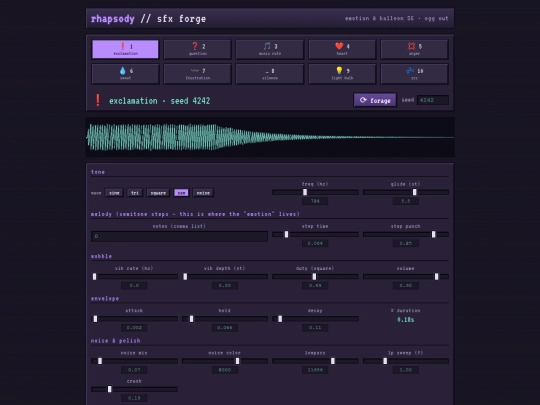
Task: Adjust the lp sweep slider
Action: coord(406,361)
